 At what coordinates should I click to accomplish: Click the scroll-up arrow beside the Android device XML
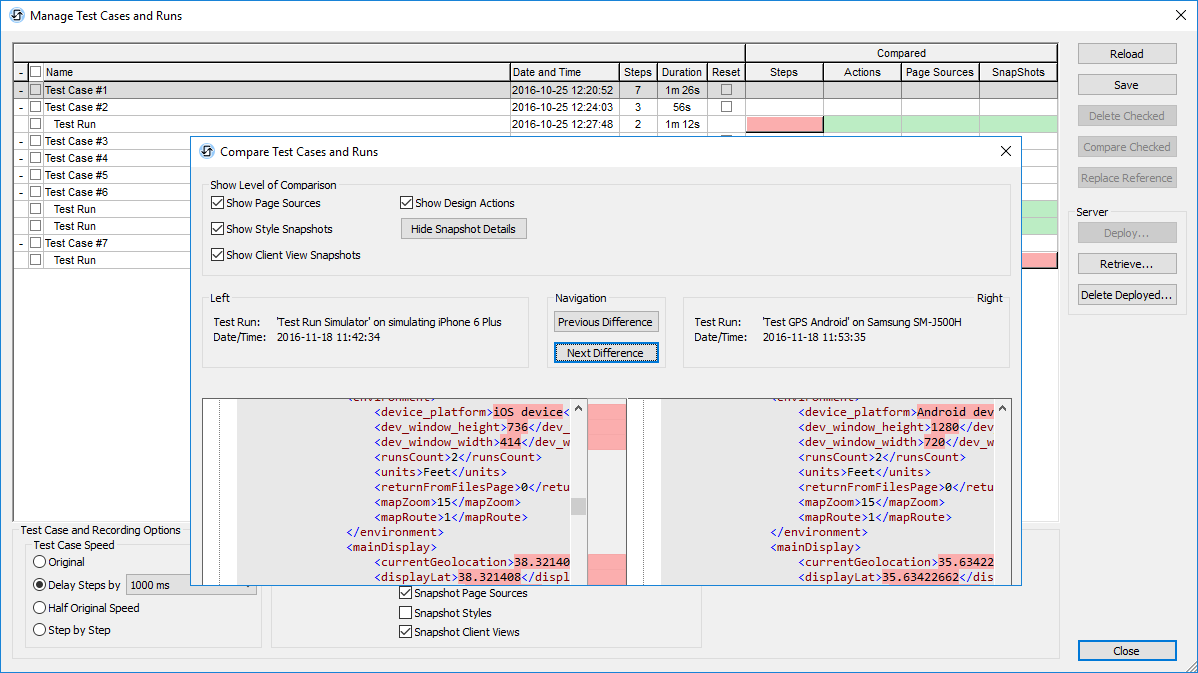point(1002,409)
